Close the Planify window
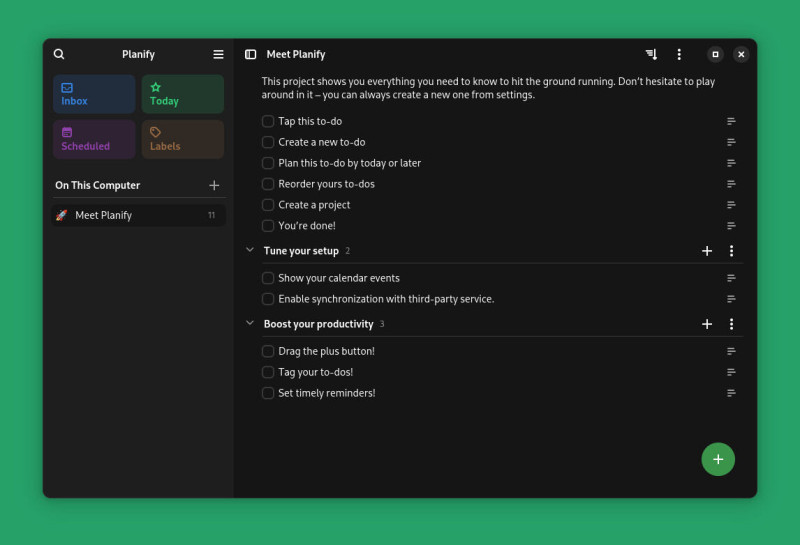 pos(741,54)
